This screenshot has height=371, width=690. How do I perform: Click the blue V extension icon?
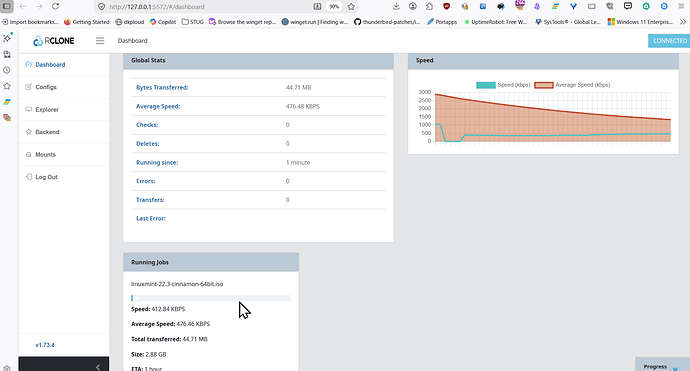click(573, 6)
